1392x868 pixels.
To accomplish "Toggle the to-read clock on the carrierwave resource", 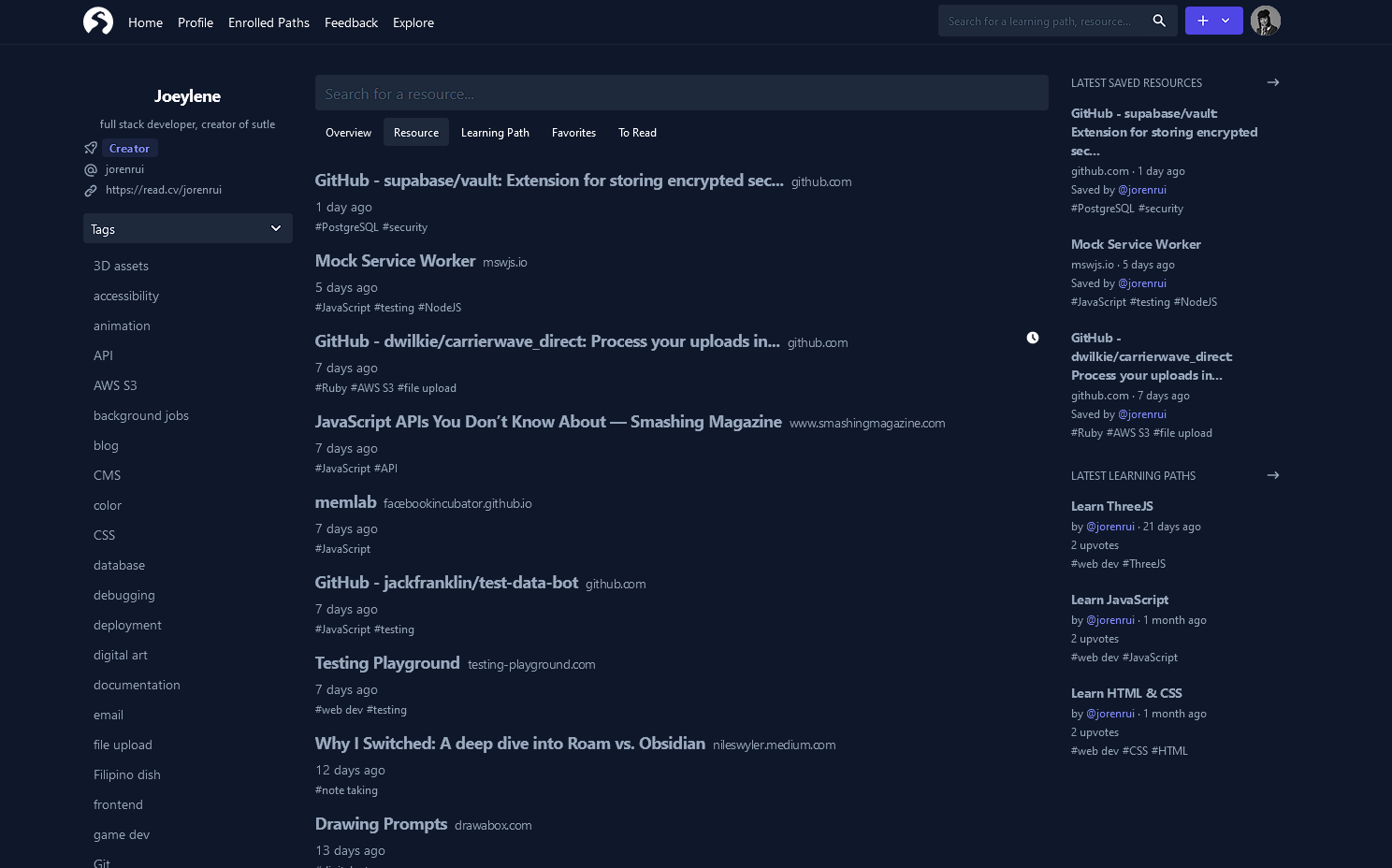I will (x=1032, y=338).
